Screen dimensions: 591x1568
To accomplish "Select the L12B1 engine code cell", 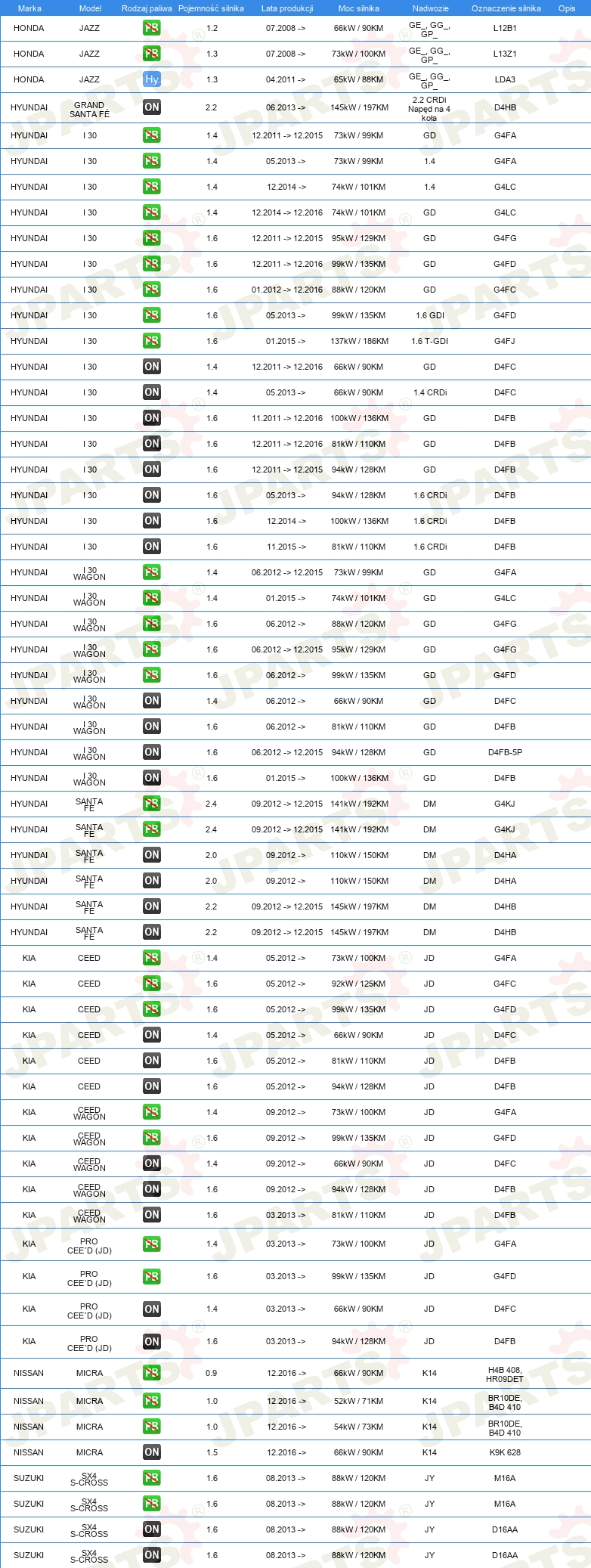I will click(505, 28).
